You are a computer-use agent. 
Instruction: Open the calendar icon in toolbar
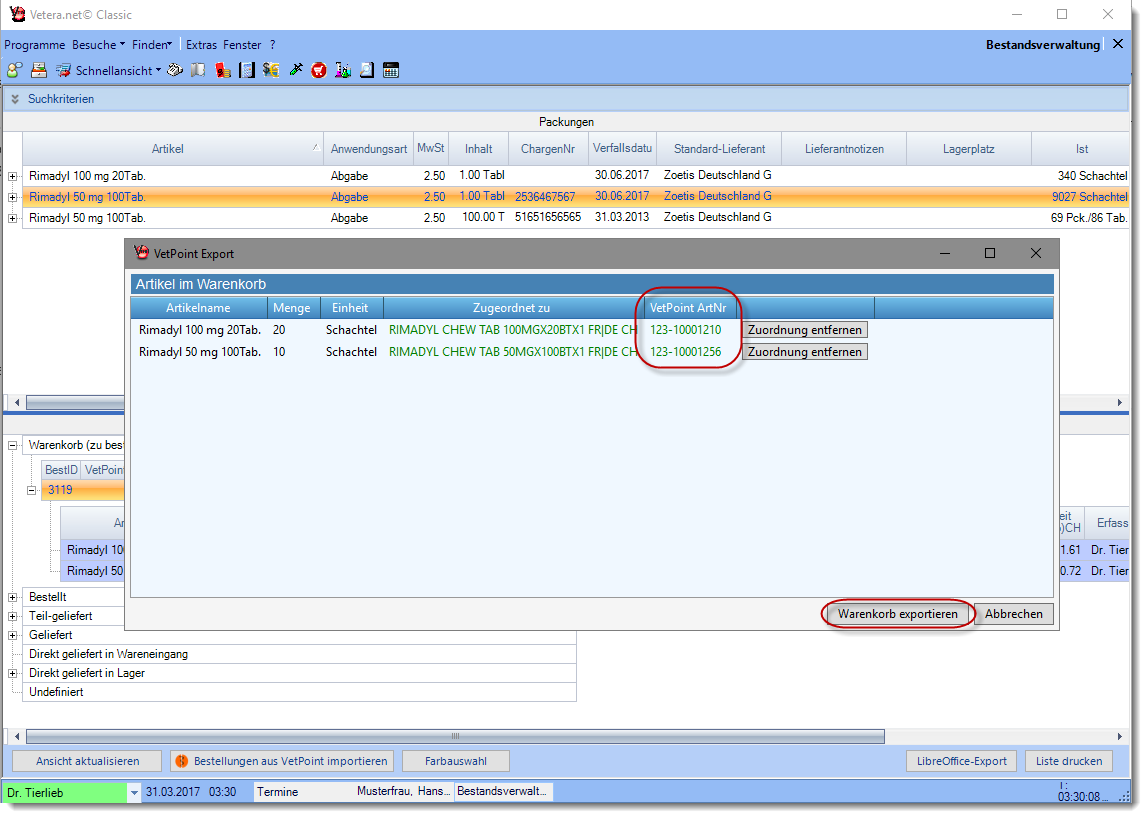[391, 71]
